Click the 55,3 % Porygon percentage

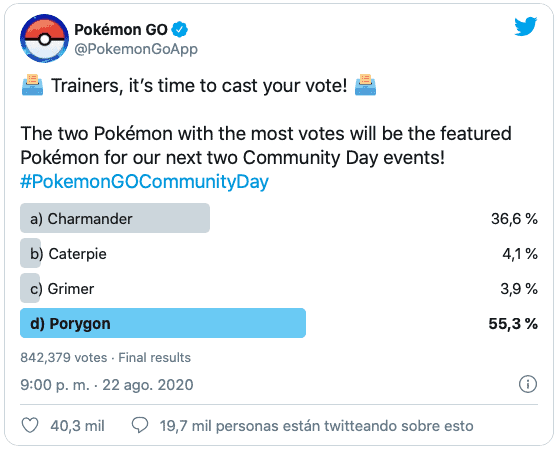click(513, 324)
